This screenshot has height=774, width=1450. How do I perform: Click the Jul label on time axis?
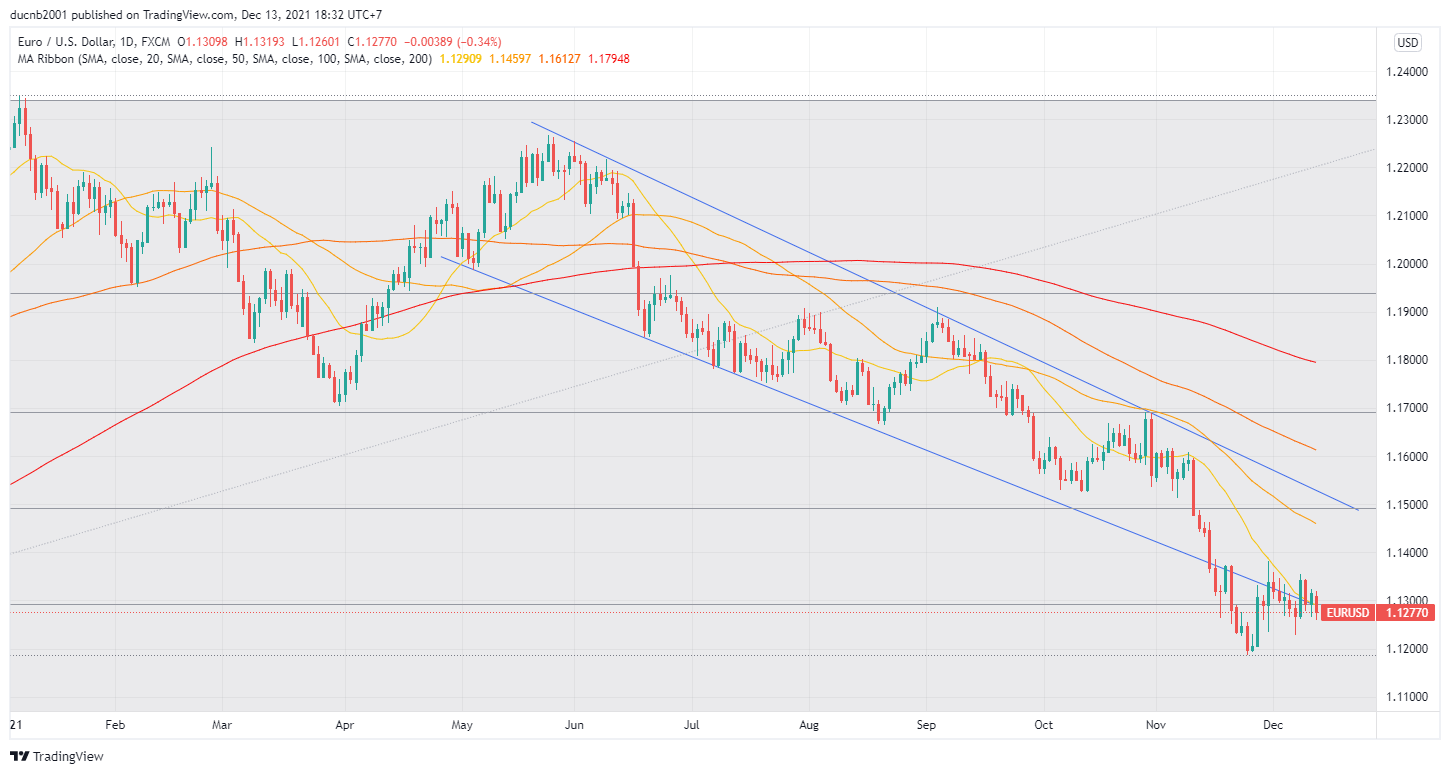tap(693, 724)
